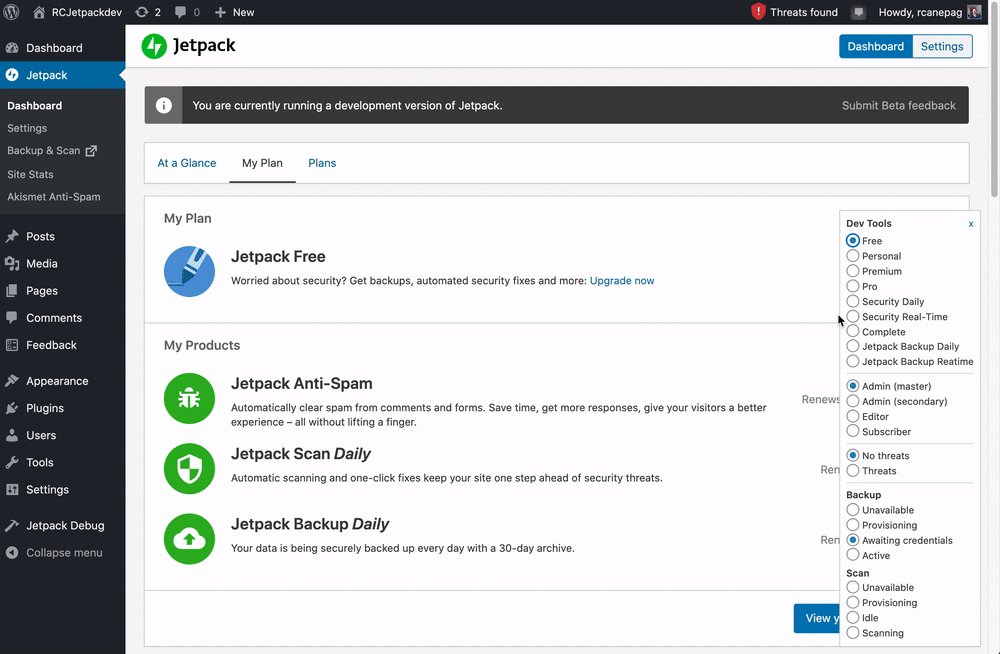The width and height of the screenshot is (1000, 654).
Task: Select the Premium plan radio button
Action: pyautogui.click(x=853, y=271)
